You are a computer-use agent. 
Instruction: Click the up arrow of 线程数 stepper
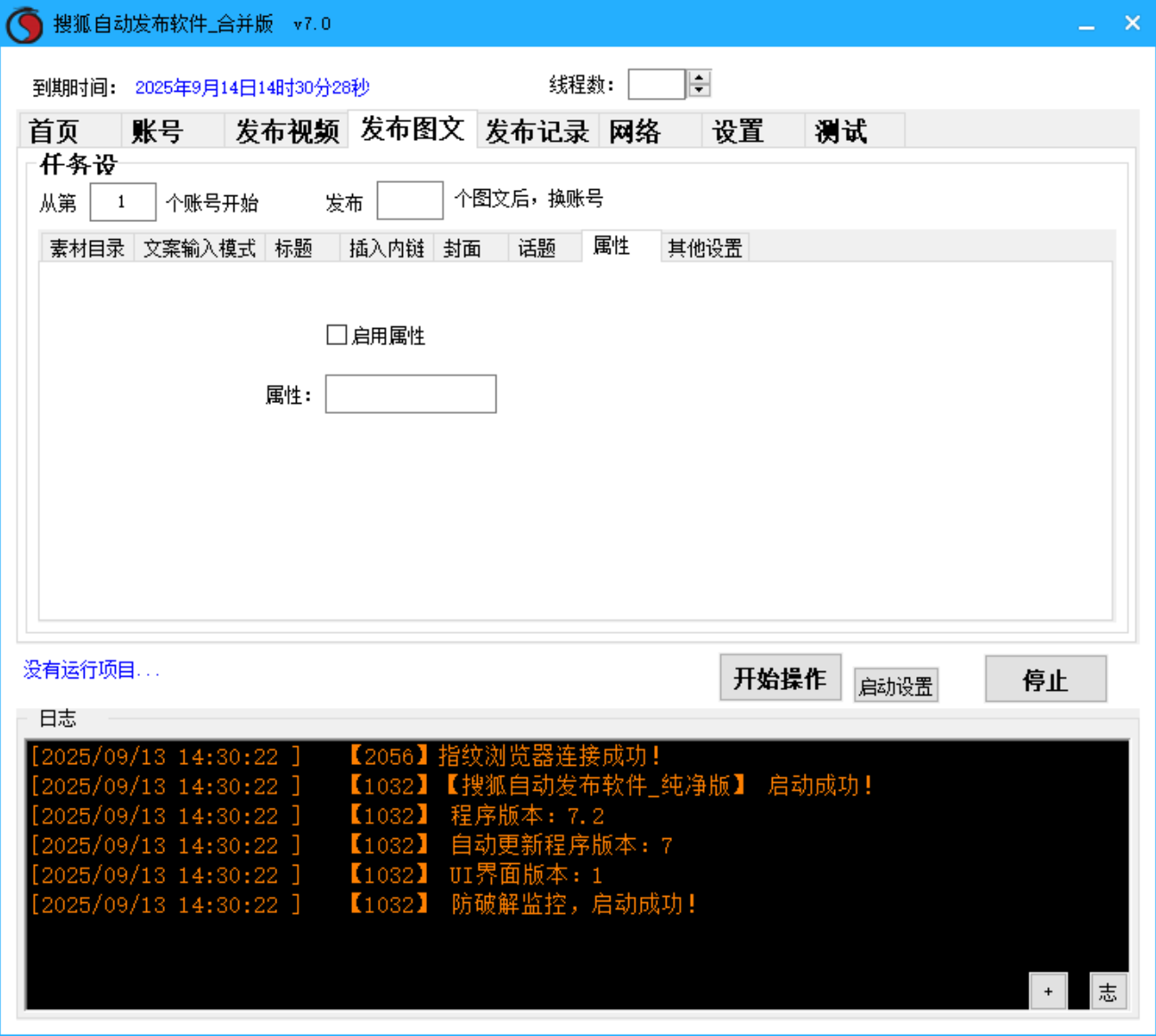[x=699, y=77]
